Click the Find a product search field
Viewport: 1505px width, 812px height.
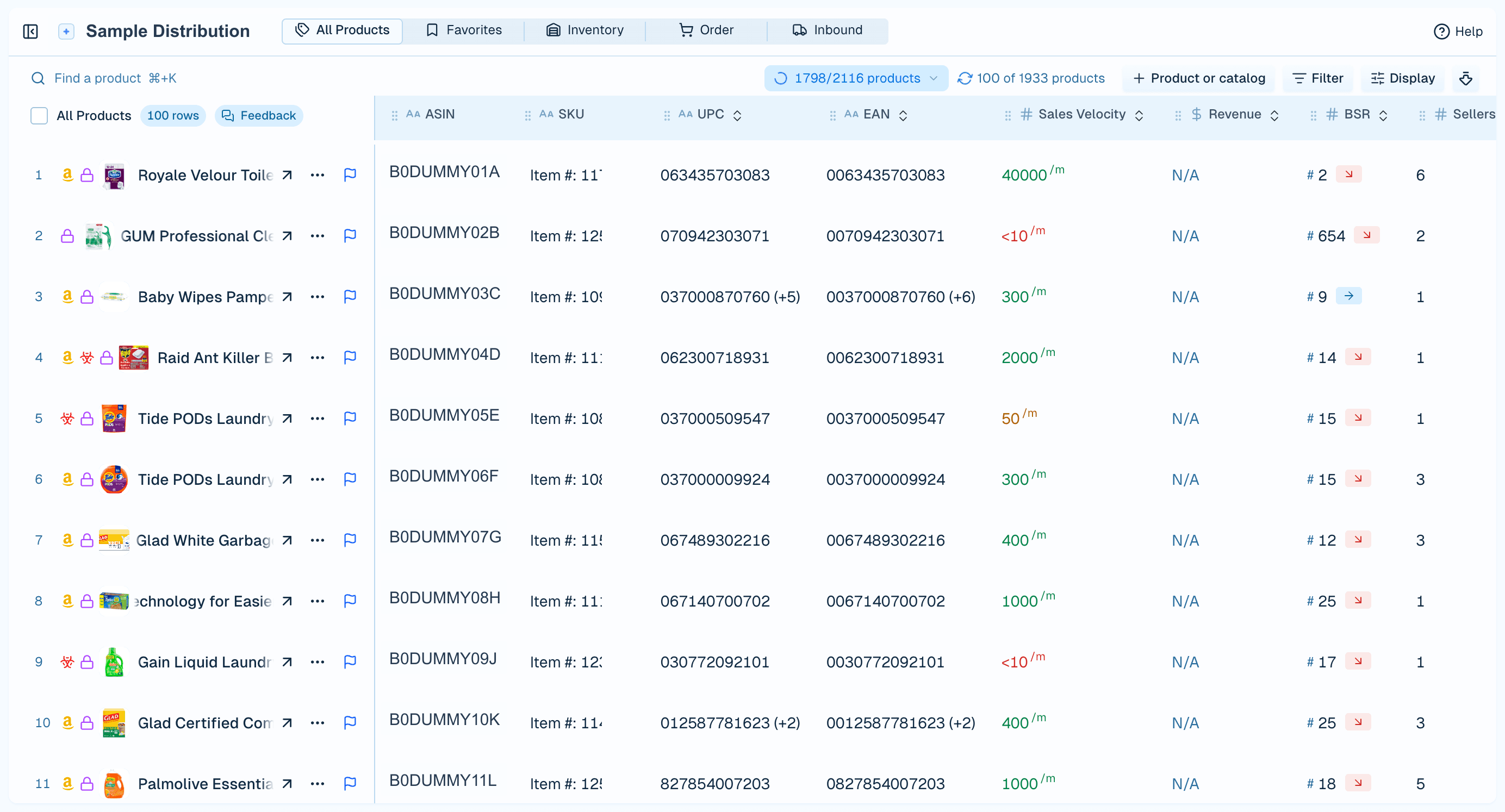[115, 78]
